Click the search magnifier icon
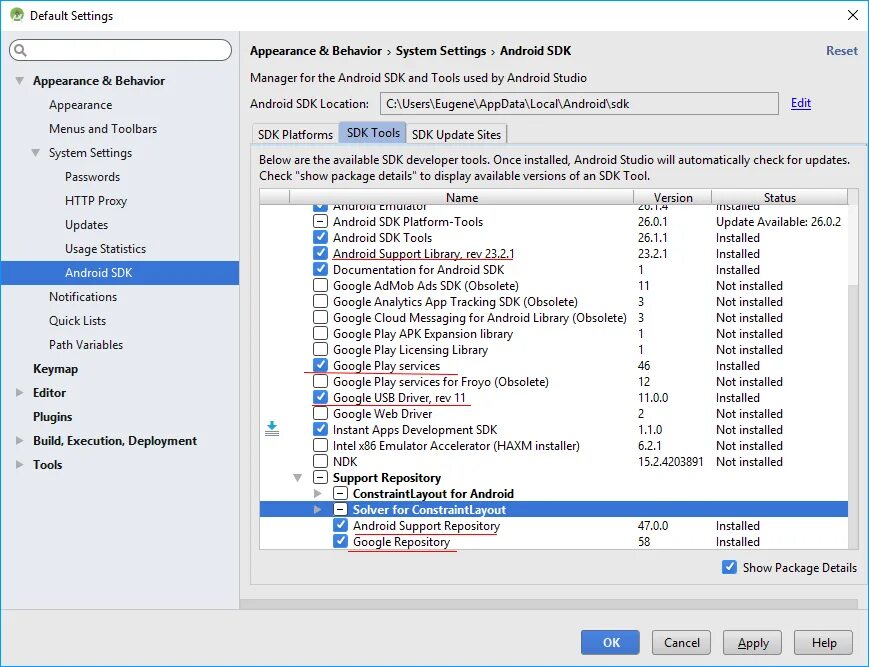 21,50
